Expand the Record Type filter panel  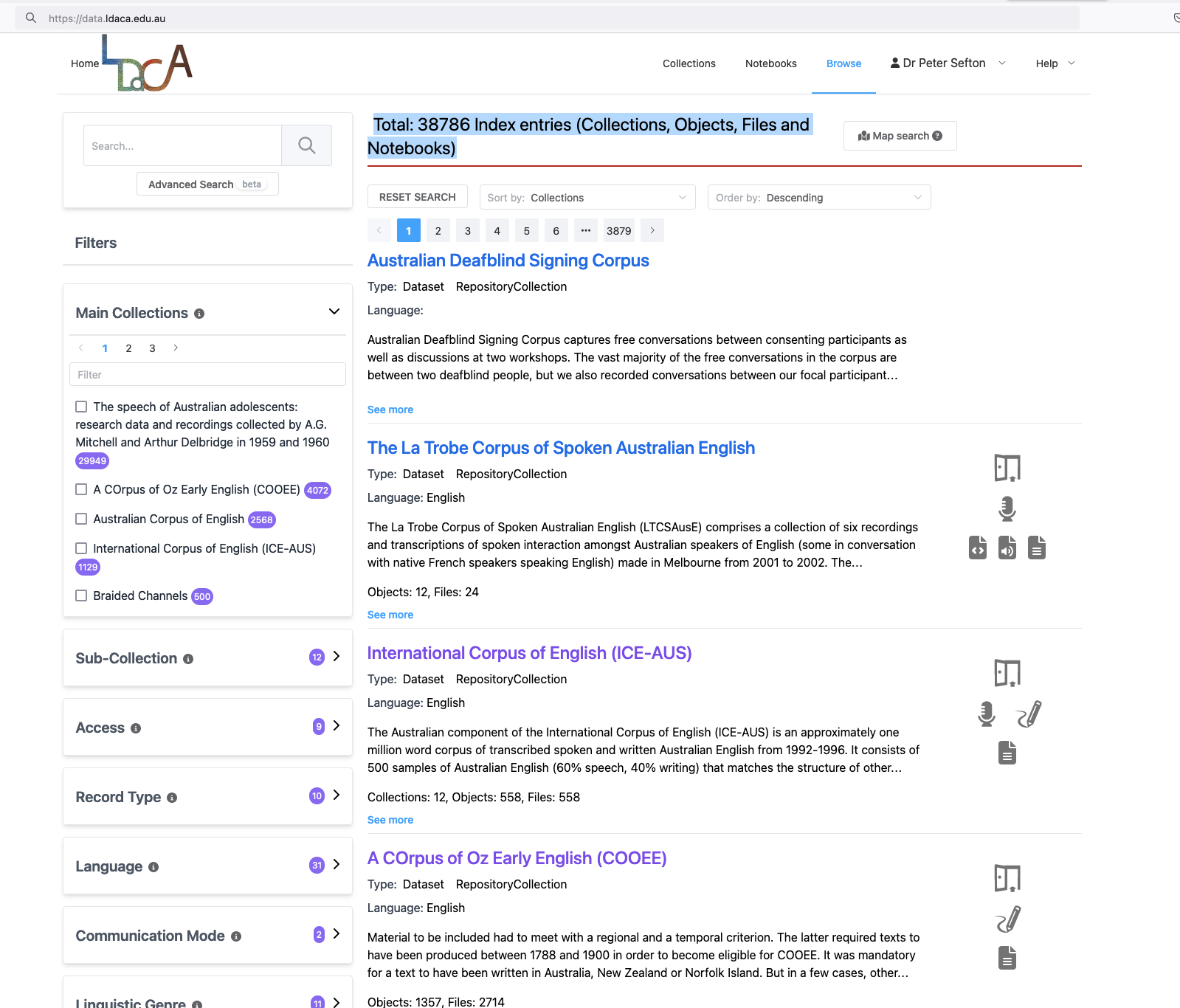point(337,795)
